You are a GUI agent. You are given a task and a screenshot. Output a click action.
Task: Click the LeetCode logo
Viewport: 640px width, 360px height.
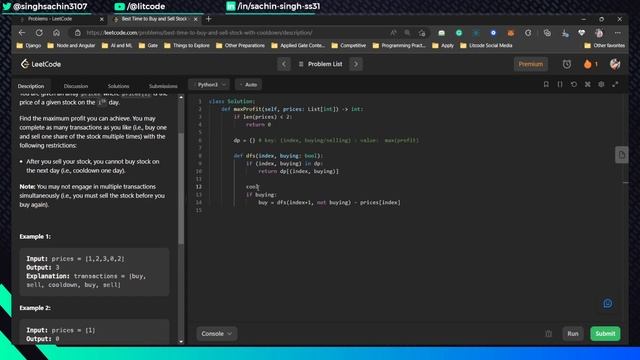[x=41, y=64]
